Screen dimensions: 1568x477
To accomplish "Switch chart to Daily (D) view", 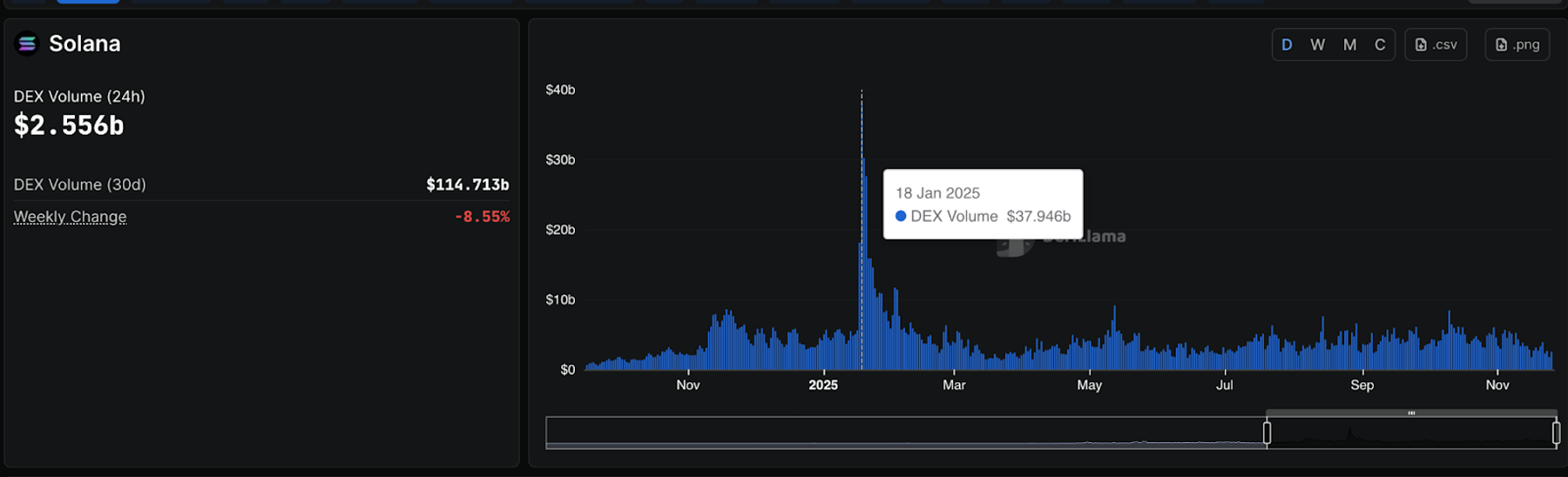I will 1287,44.
